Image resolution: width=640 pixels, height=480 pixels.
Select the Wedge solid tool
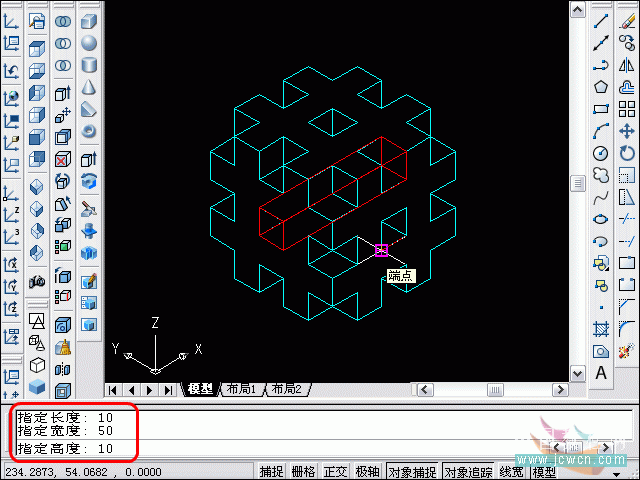click(89, 109)
